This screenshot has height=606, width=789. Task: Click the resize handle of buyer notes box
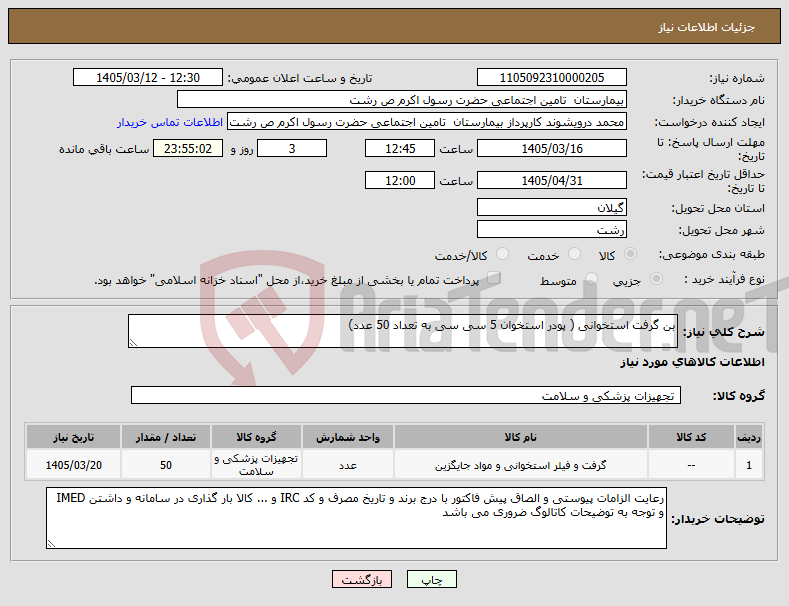click(x=51, y=544)
